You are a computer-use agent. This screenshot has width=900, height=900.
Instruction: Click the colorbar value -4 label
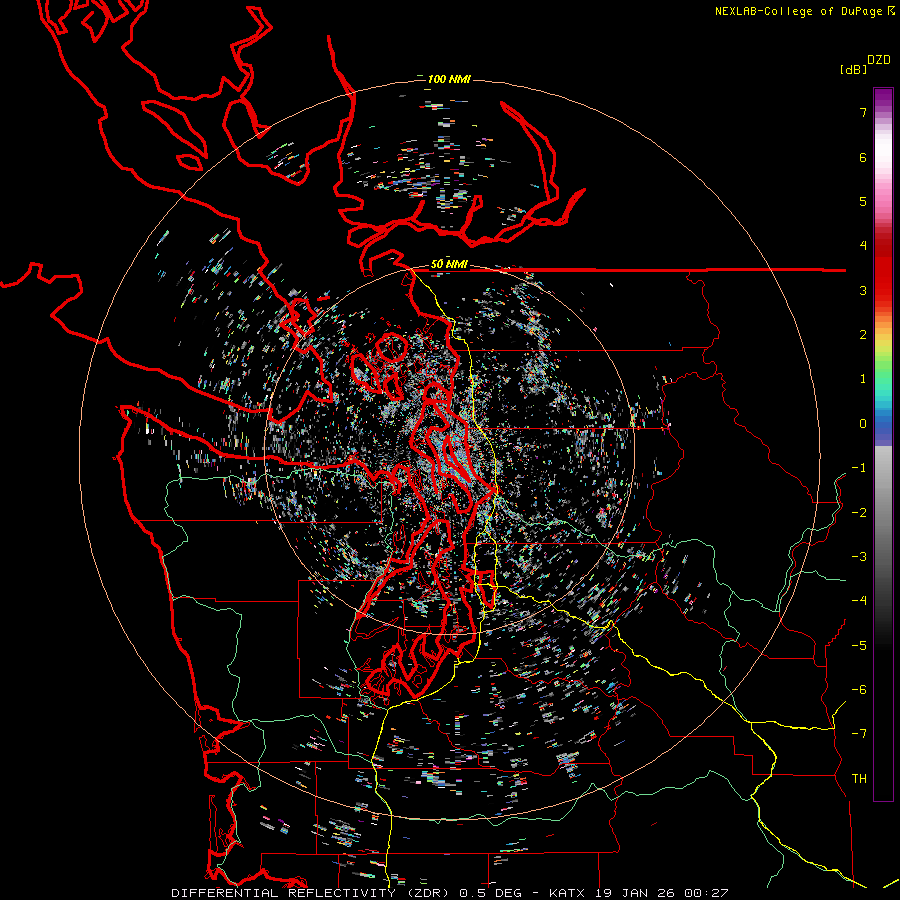[x=859, y=601]
